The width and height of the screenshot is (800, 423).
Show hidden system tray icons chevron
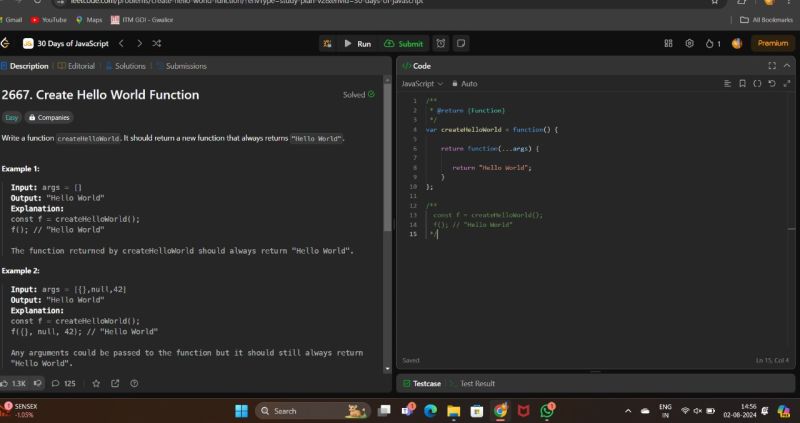pos(628,411)
